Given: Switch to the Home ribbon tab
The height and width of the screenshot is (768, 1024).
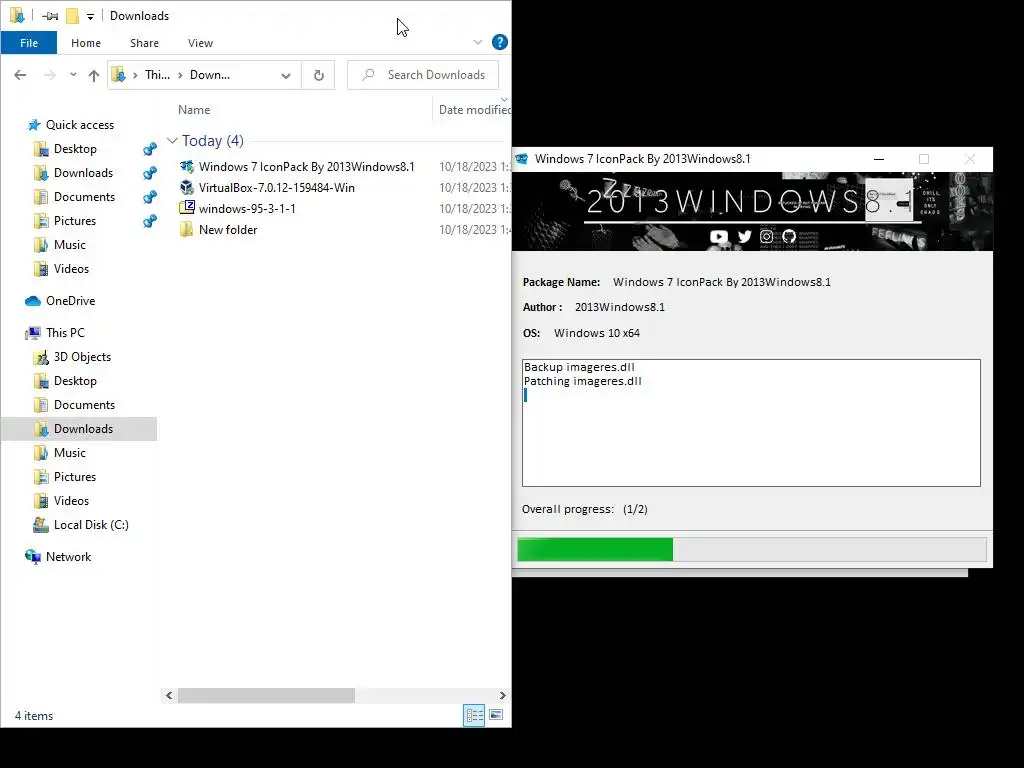Looking at the screenshot, I should [x=86, y=43].
